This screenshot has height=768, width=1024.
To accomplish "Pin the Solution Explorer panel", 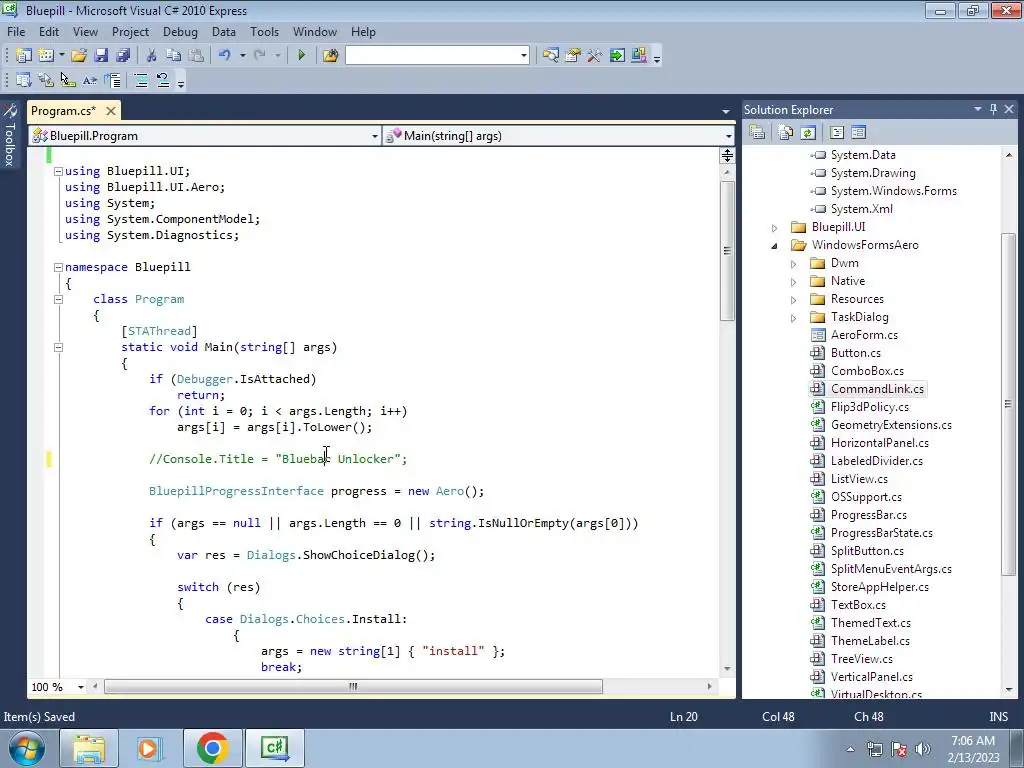I will click(993, 109).
